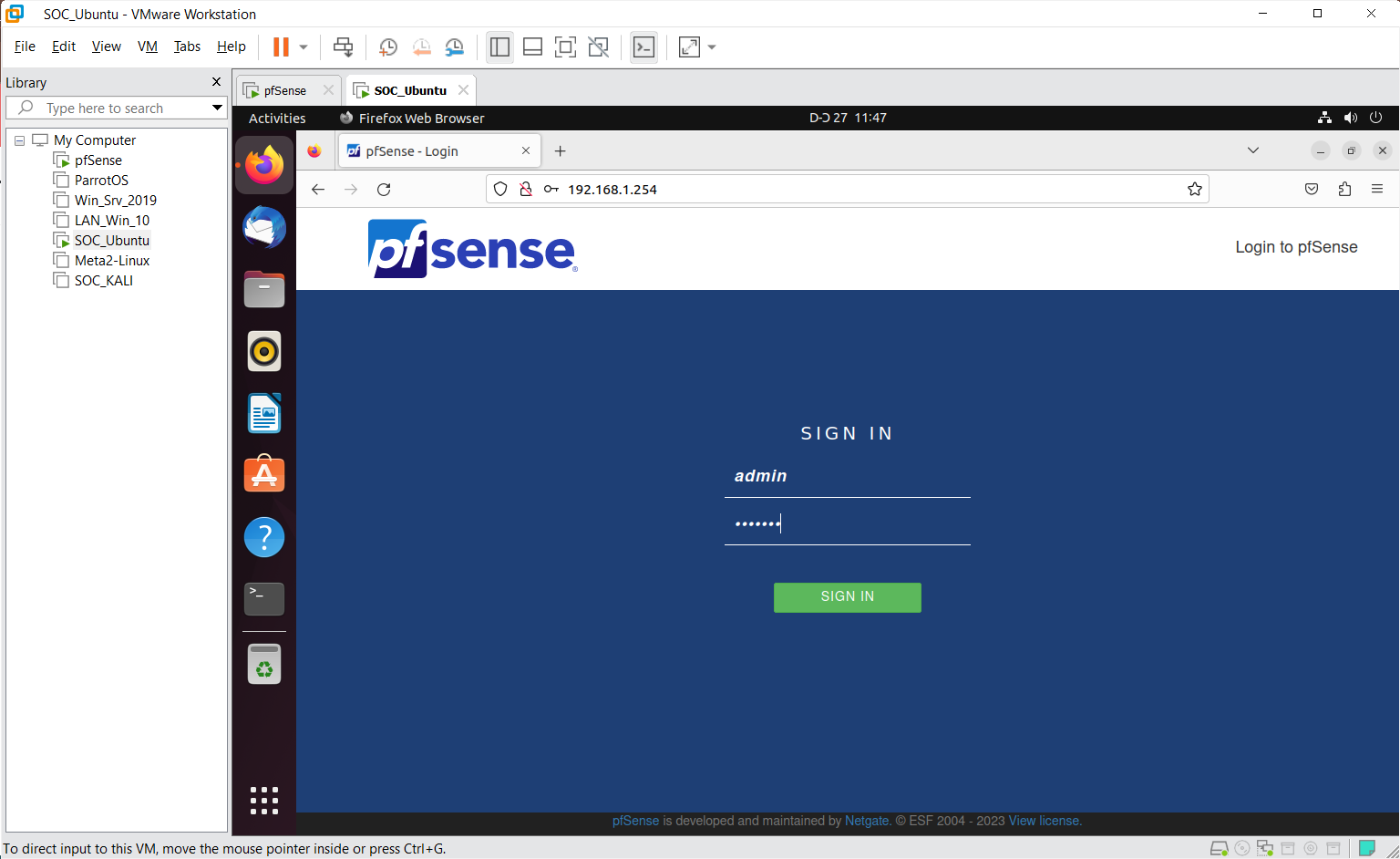This screenshot has height=859, width=1400.
Task: Switch to Unity mode icon
Action: click(x=599, y=47)
